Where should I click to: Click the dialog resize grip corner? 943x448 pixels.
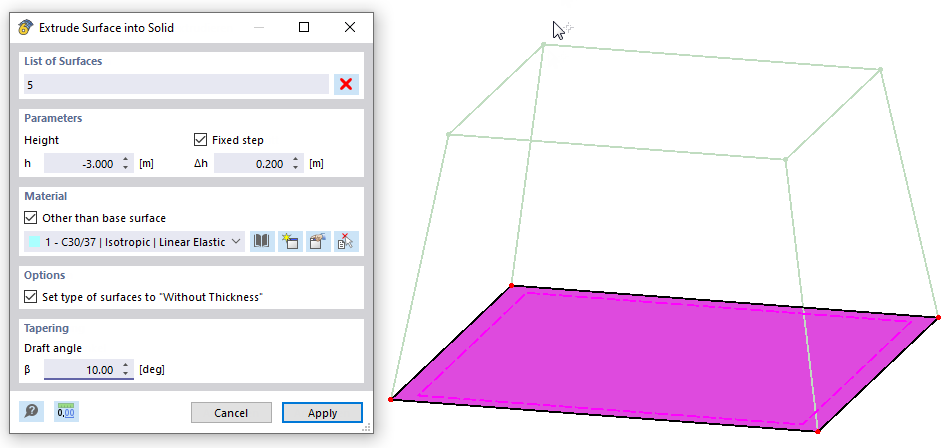pyautogui.click(x=366, y=428)
